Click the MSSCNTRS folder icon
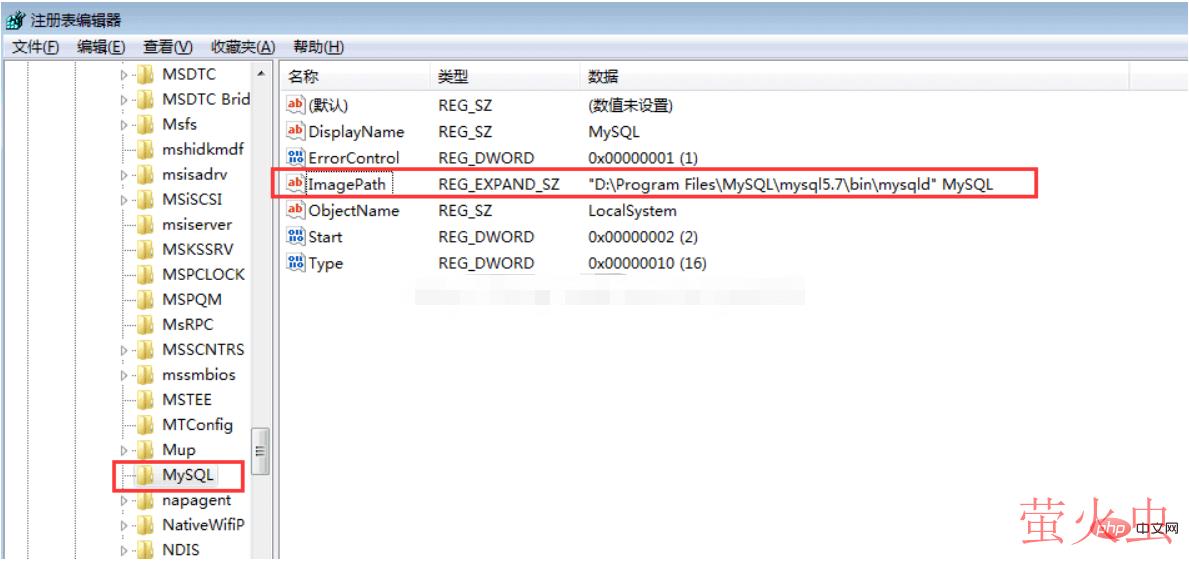The width and height of the screenshot is (1189, 561). tap(145, 349)
